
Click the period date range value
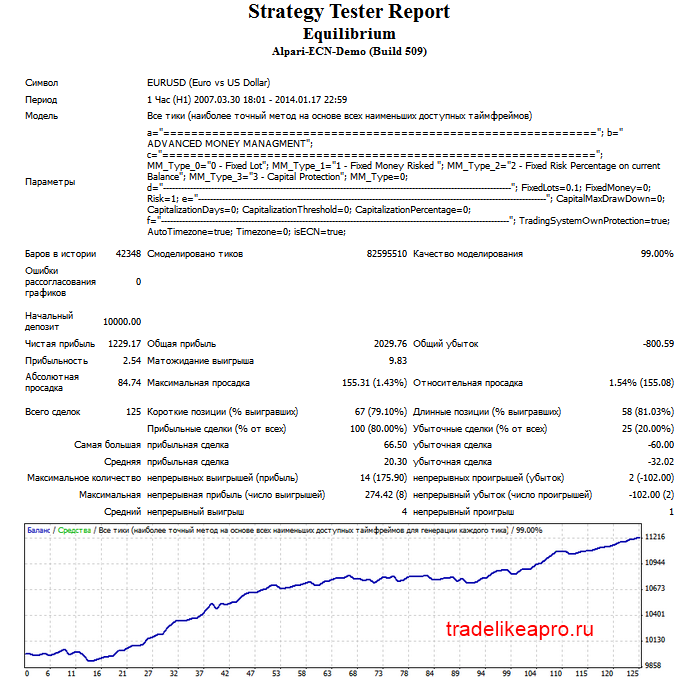pyautogui.click(x=247, y=100)
